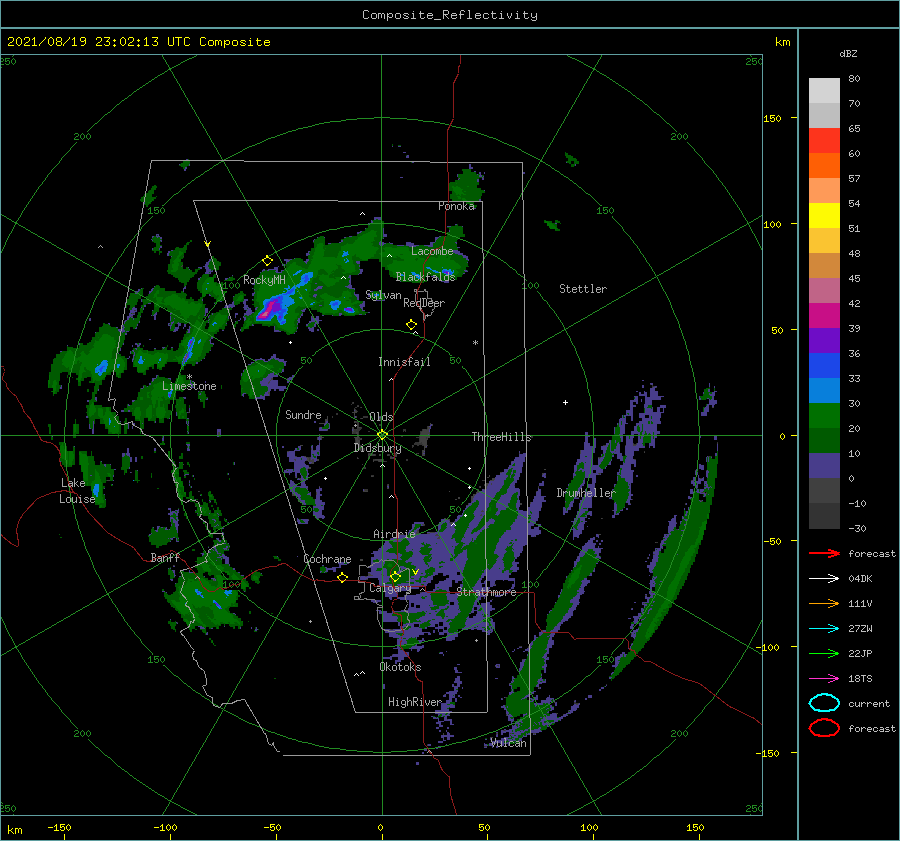Pick the yellow 51–54 dBZ swatch

point(824,215)
